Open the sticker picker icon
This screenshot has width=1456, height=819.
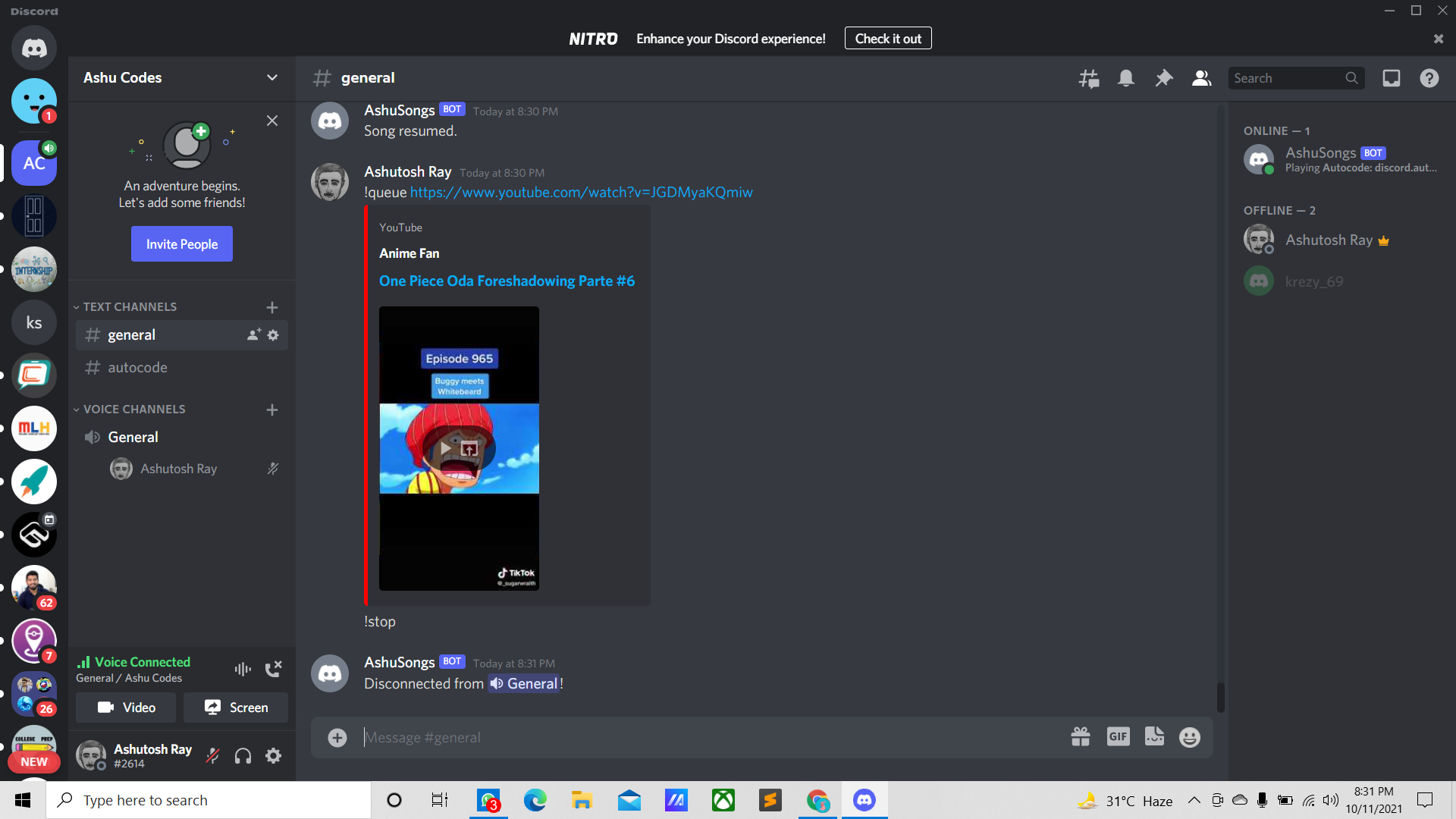pyautogui.click(x=1154, y=737)
